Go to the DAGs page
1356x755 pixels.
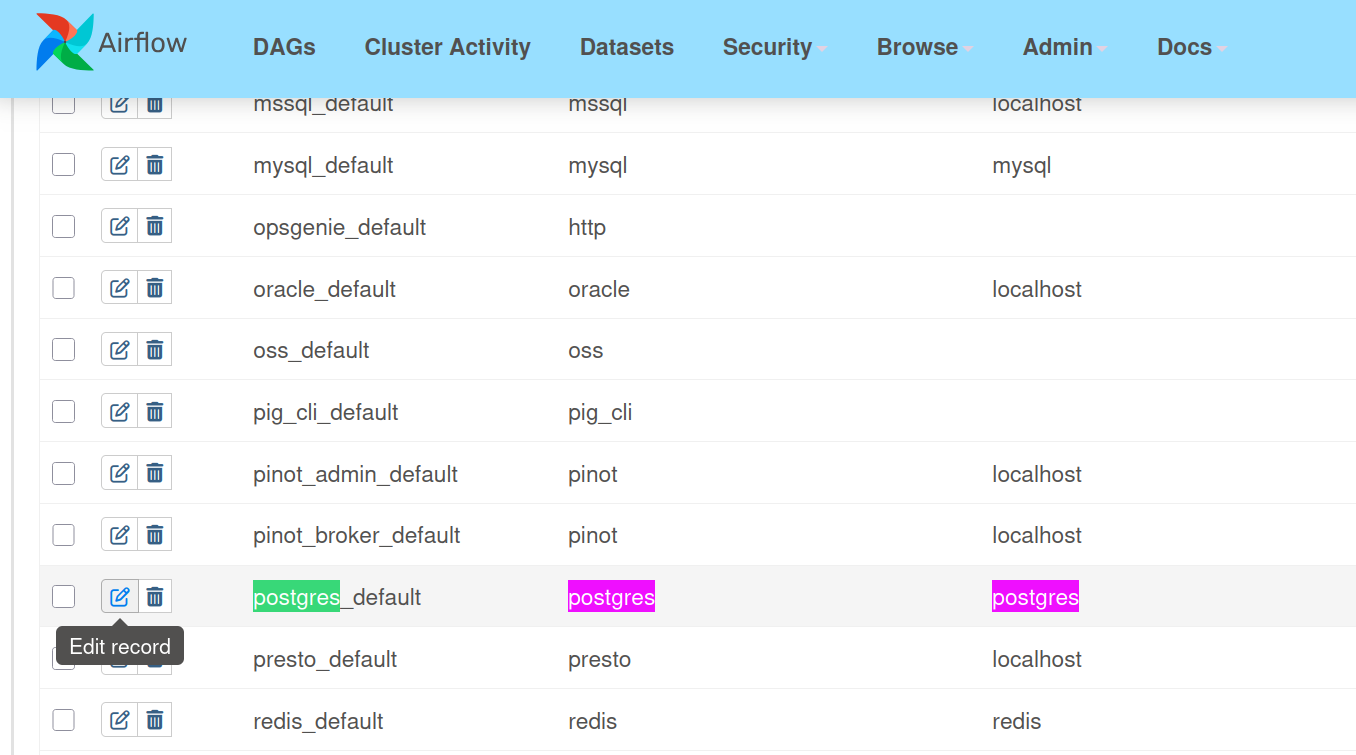(x=284, y=47)
